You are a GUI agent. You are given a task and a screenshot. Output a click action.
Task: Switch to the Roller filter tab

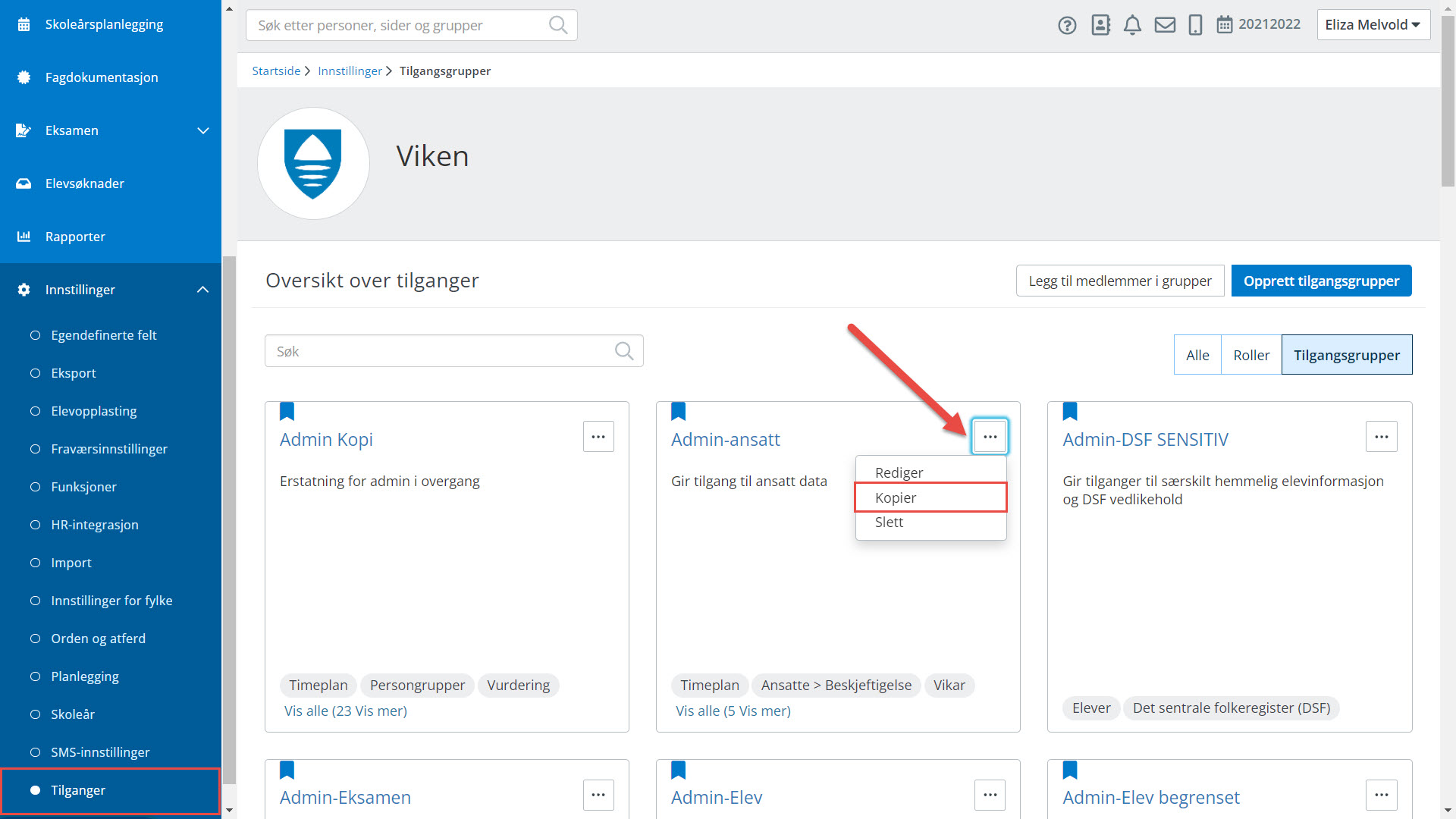(1251, 355)
